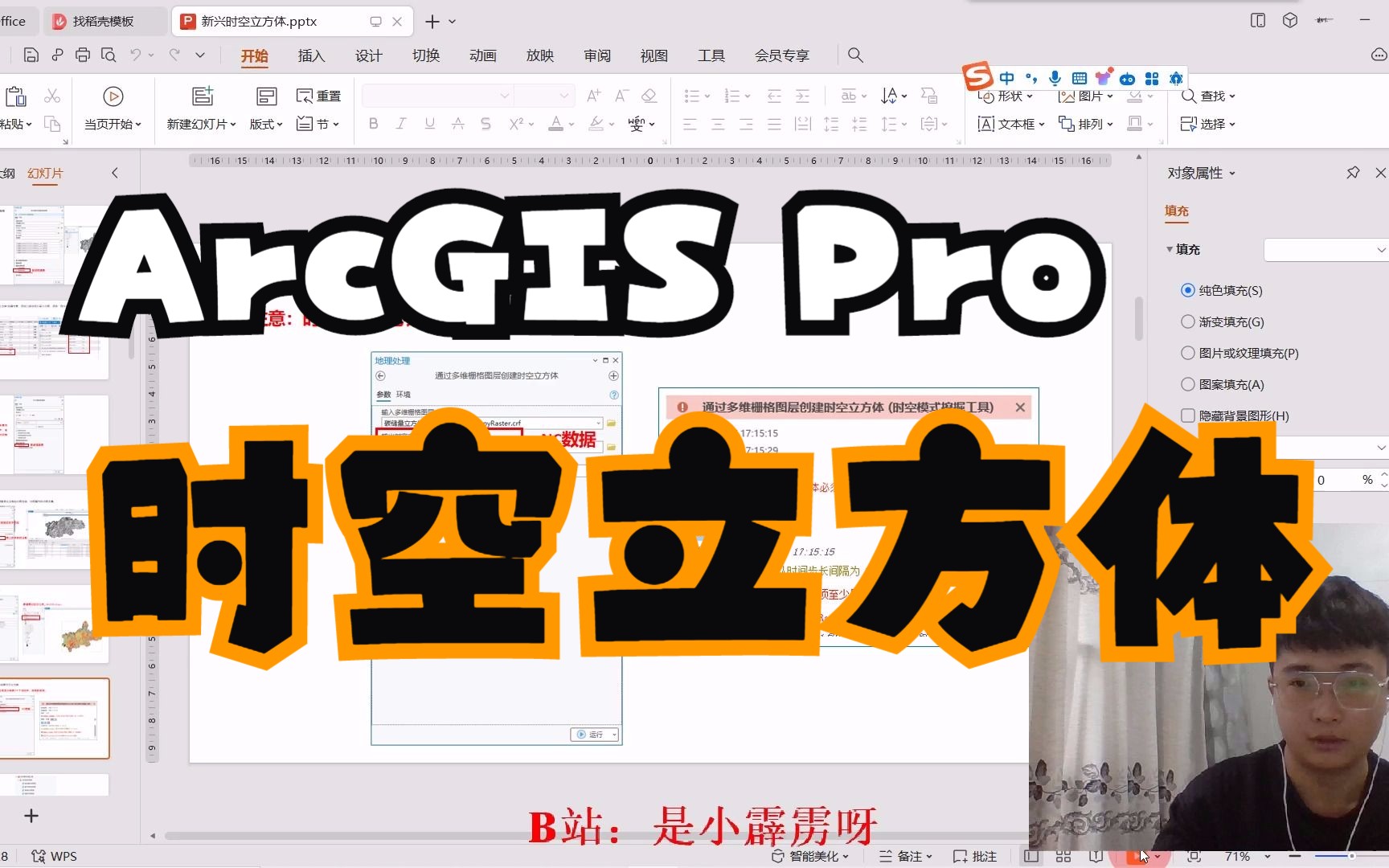Image resolution: width=1389 pixels, height=868 pixels.
Task: Start slideshow from current page (当页开始)
Action: pyautogui.click(x=113, y=108)
